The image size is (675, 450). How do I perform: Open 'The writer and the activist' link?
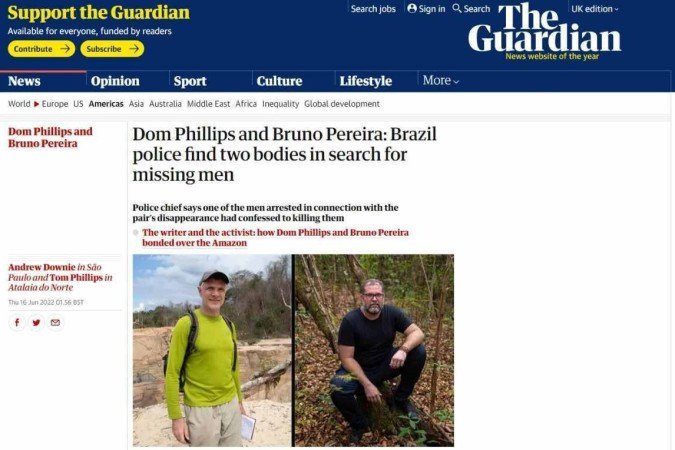pos(276,237)
